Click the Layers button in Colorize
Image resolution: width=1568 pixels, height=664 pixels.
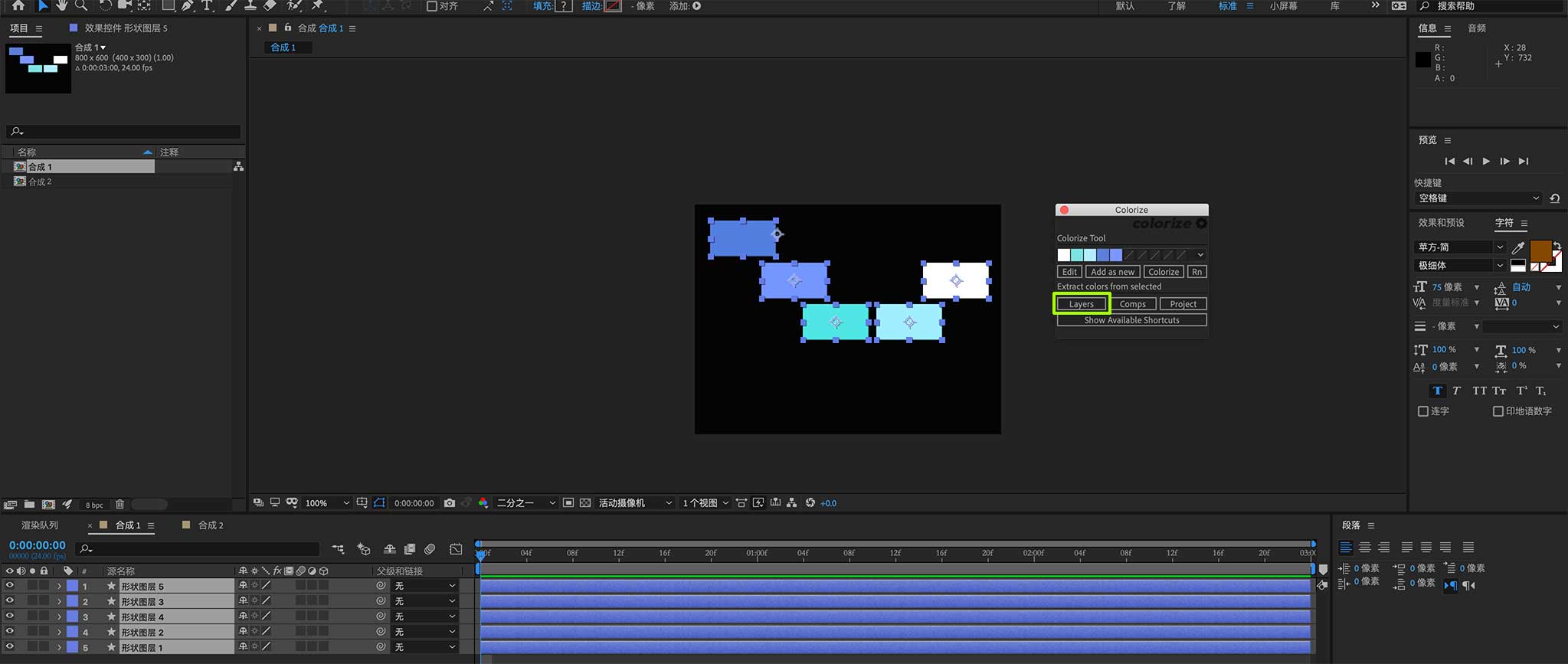point(1082,304)
